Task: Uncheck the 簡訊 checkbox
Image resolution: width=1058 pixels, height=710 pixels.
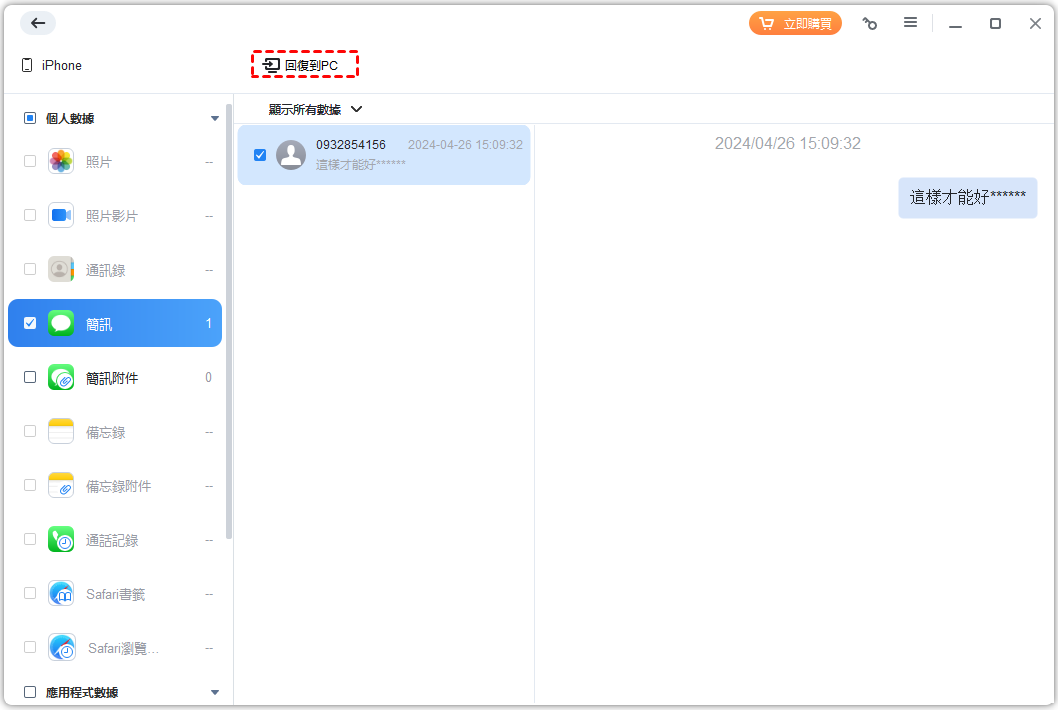Action: [x=30, y=323]
